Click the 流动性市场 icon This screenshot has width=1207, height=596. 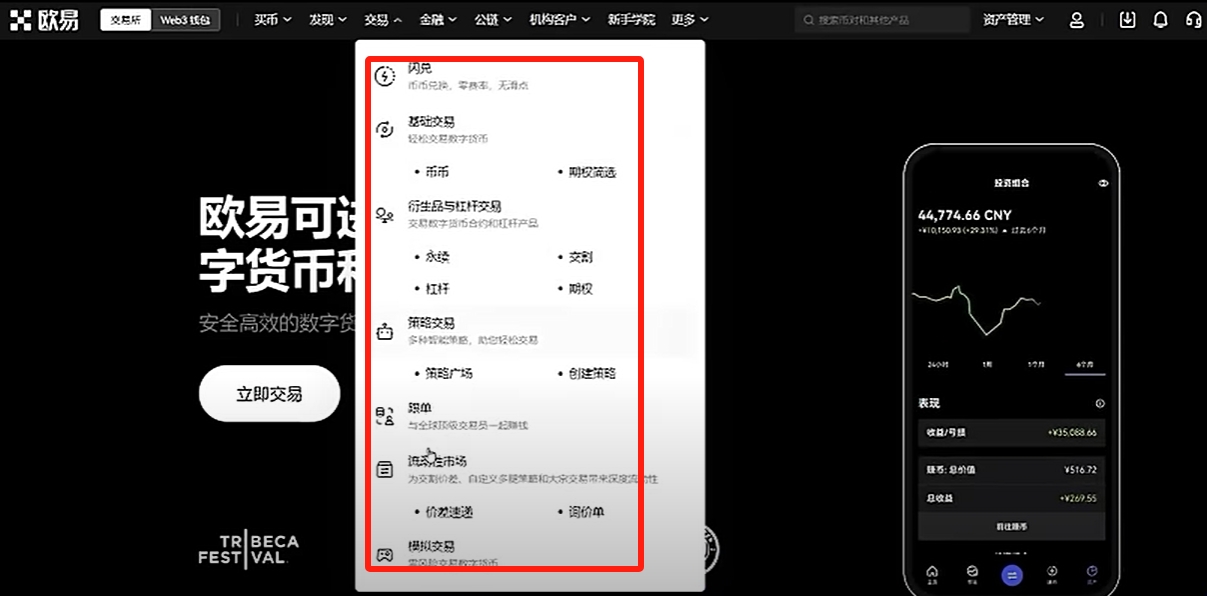click(385, 469)
